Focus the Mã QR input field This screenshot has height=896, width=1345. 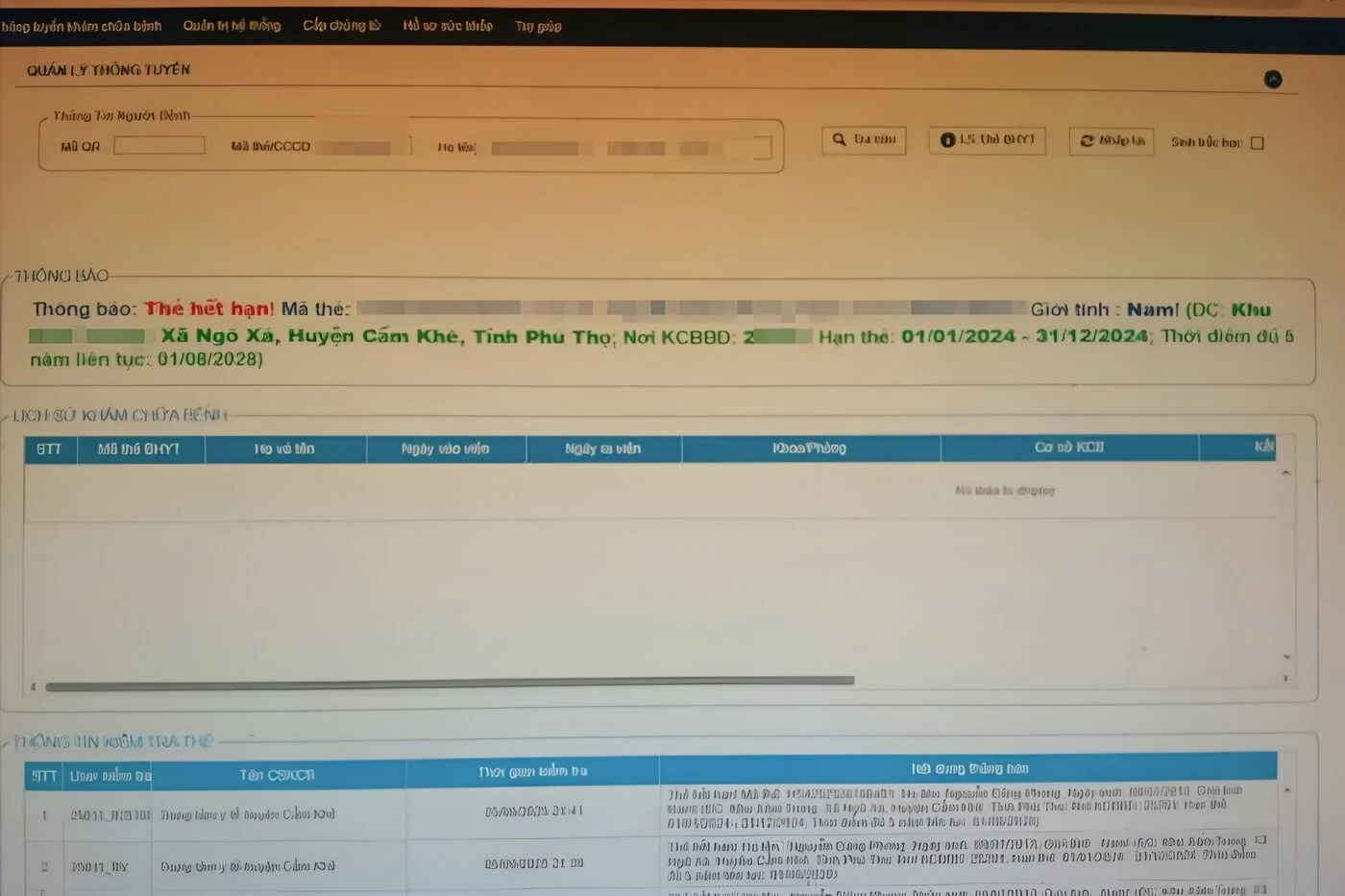(x=159, y=146)
